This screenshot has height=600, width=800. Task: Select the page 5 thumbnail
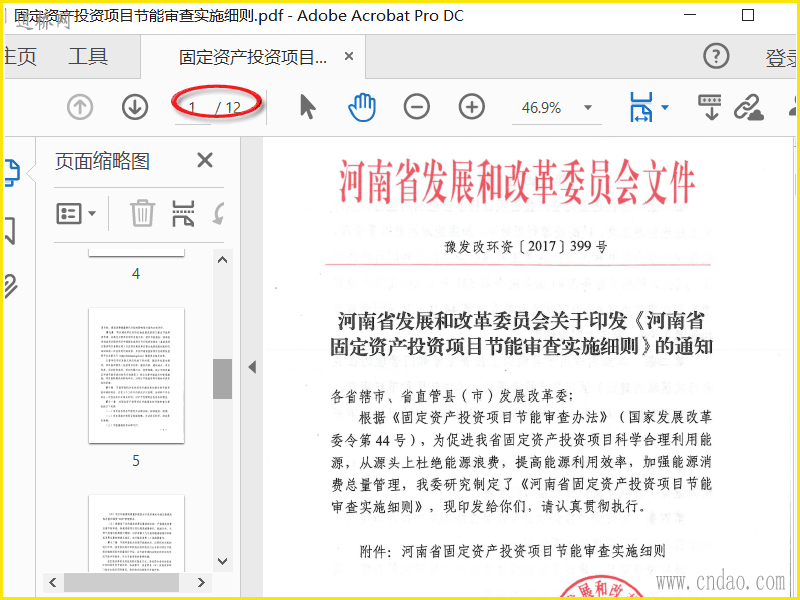(x=136, y=376)
